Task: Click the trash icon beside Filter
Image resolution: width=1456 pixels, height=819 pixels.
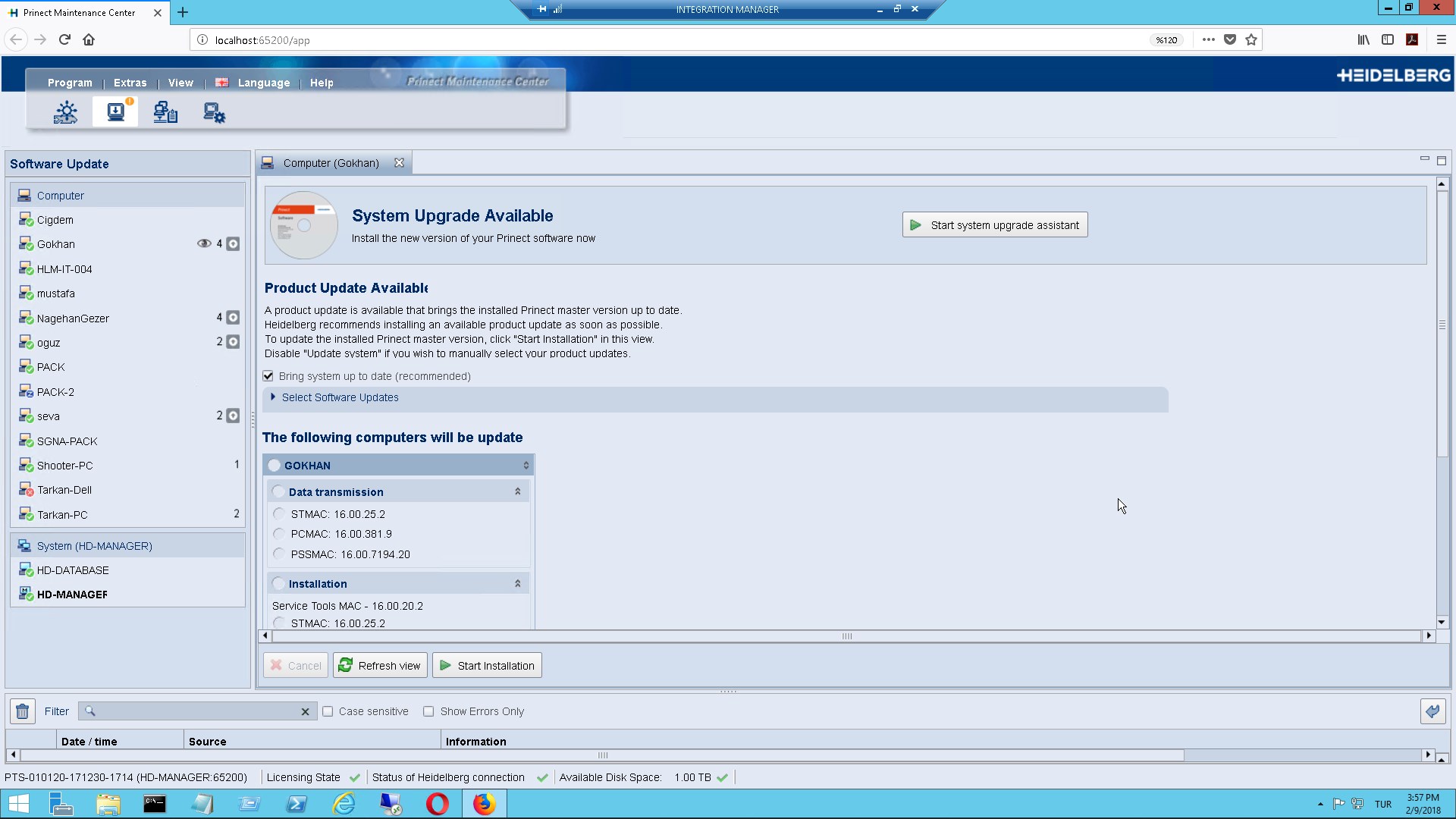Action: tap(22, 711)
